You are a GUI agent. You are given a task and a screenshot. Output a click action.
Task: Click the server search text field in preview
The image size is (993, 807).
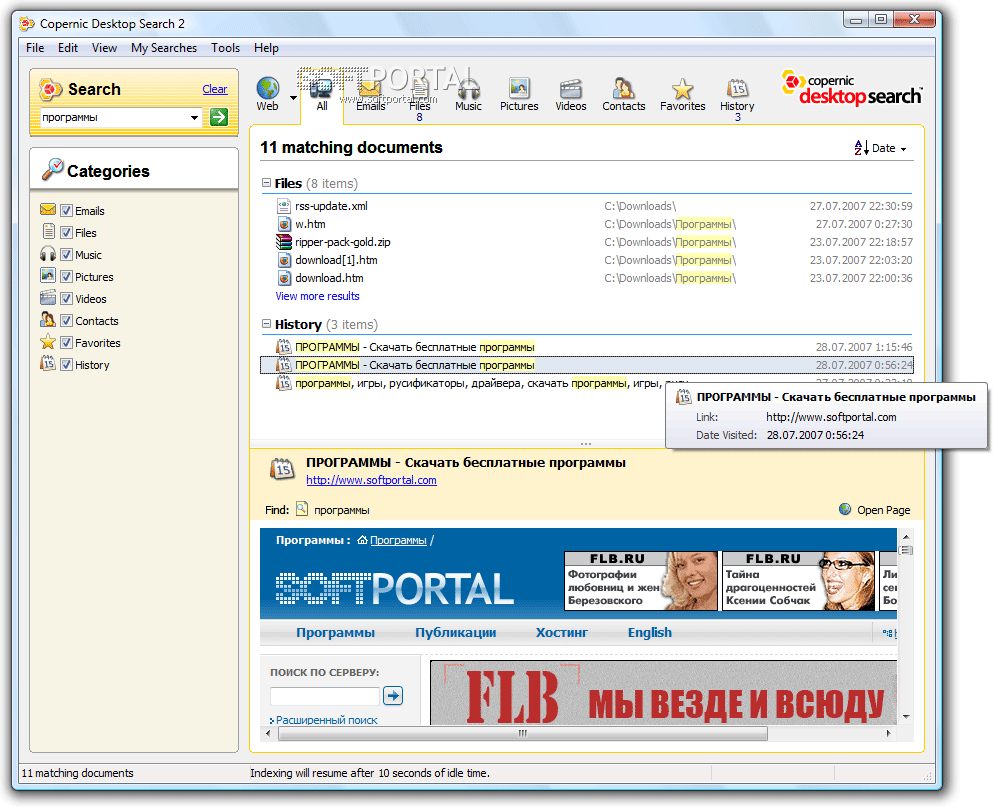pos(325,696)
